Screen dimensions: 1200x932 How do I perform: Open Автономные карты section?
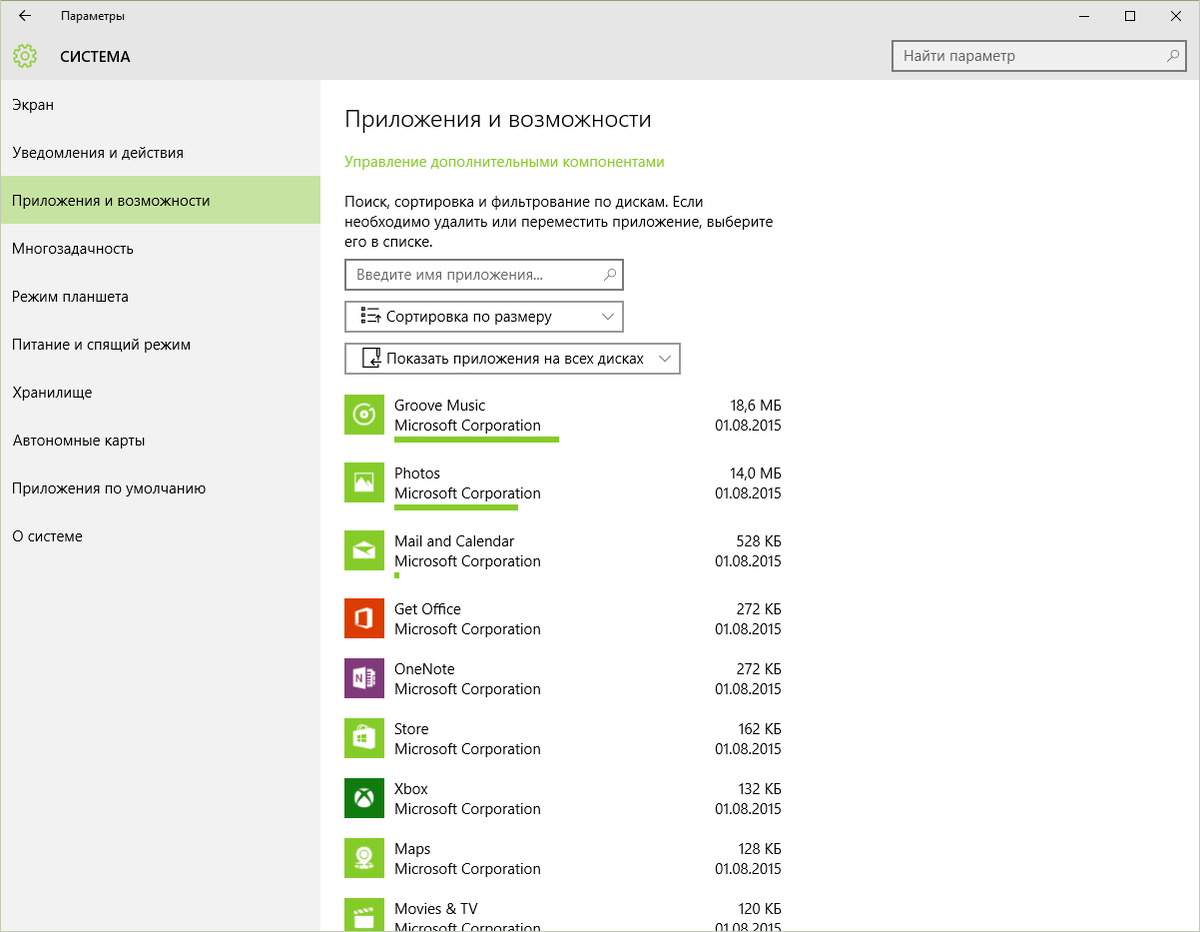click(160, 441)
